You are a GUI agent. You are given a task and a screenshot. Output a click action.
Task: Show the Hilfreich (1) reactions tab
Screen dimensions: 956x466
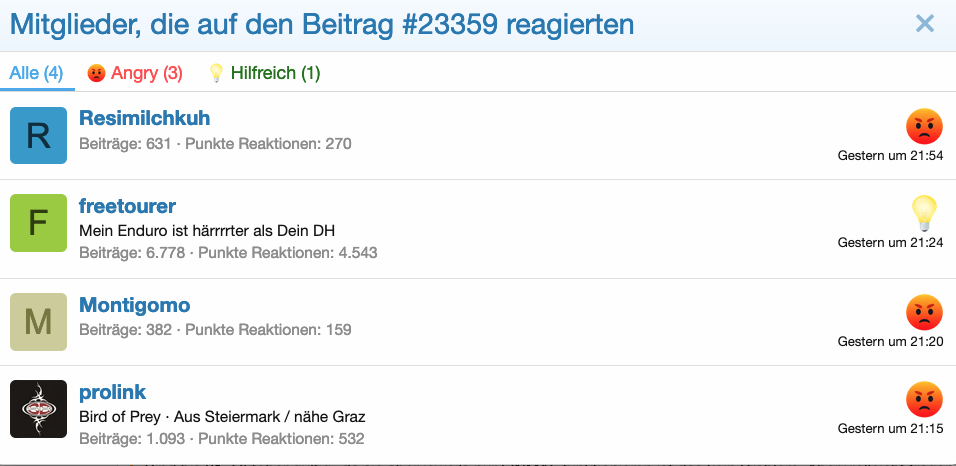[264, 73]
